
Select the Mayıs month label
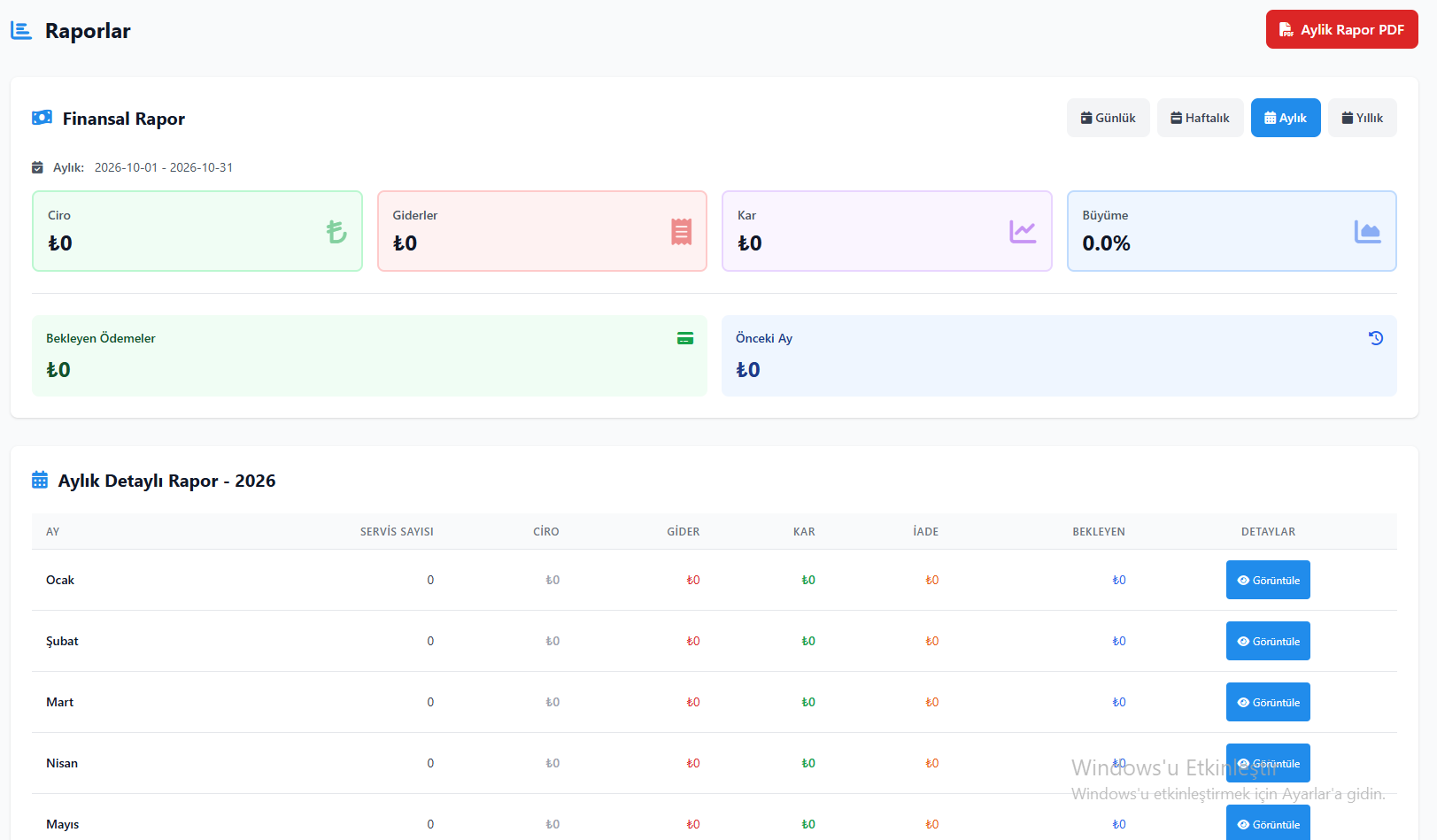click(62, 824)
